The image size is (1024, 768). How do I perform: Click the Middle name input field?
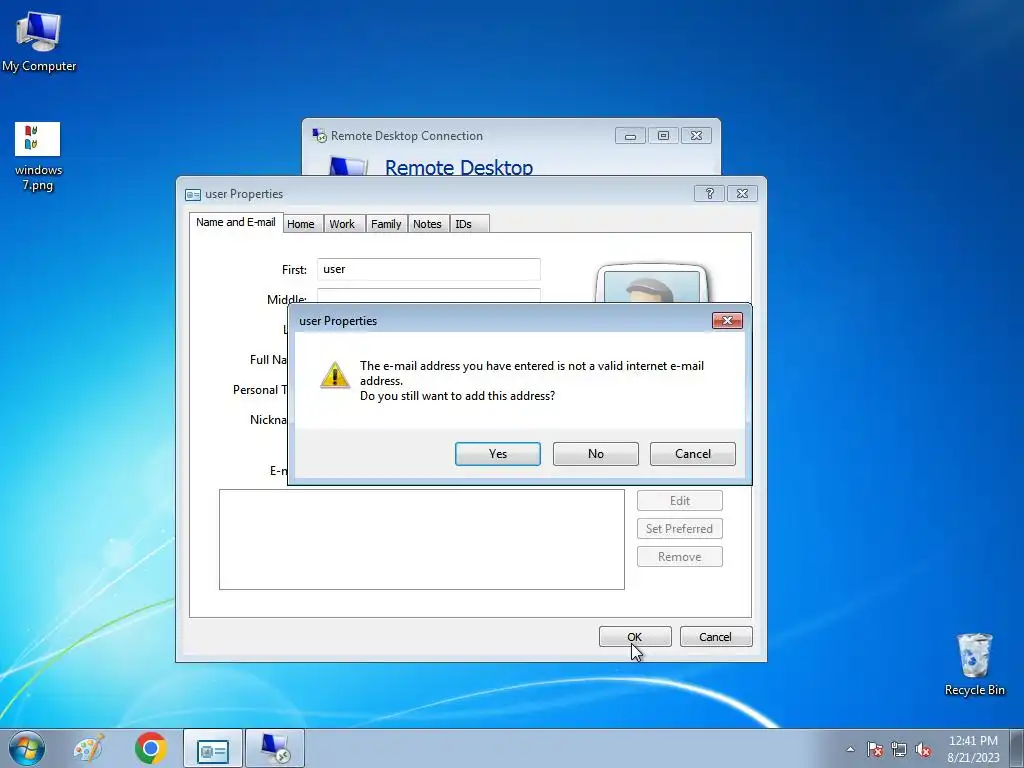tap(428, 295)
